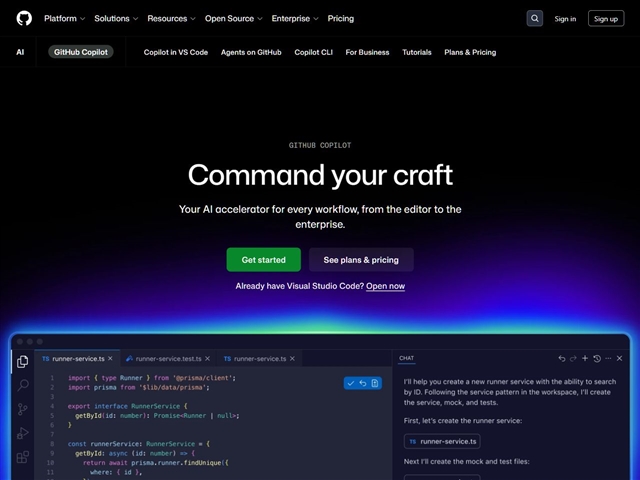Click the Sign up button
This screenshot has height=480, width=640.
pyautogui.click(x=606, y=19)
